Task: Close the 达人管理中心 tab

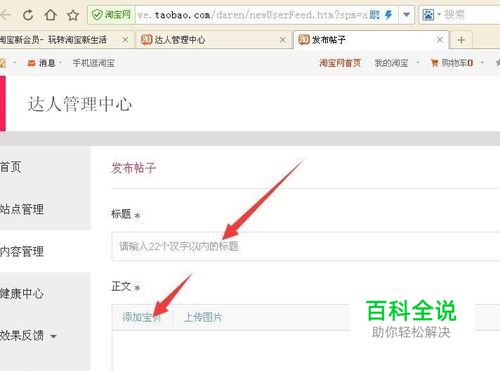Action: (x=282, y=40)
